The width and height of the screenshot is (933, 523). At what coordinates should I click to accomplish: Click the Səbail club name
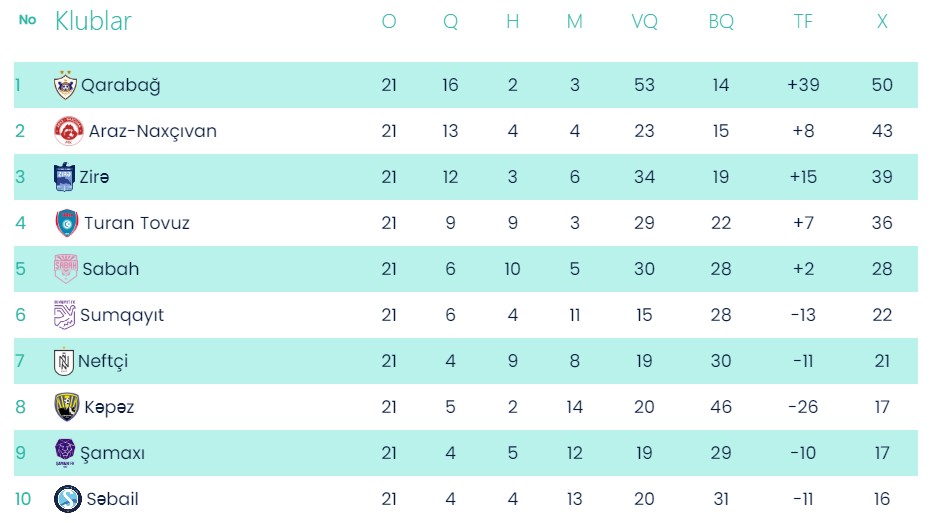[112, 499]
